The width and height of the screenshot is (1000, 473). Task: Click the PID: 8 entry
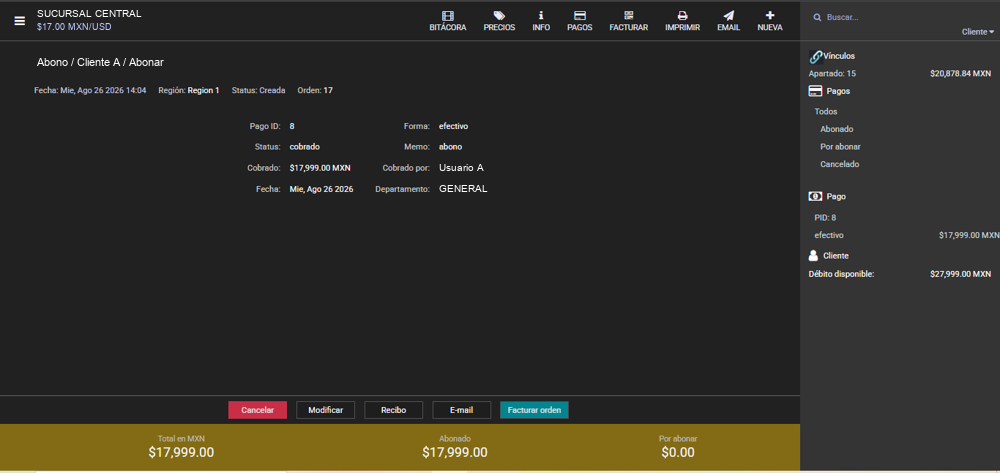point(825,217)
